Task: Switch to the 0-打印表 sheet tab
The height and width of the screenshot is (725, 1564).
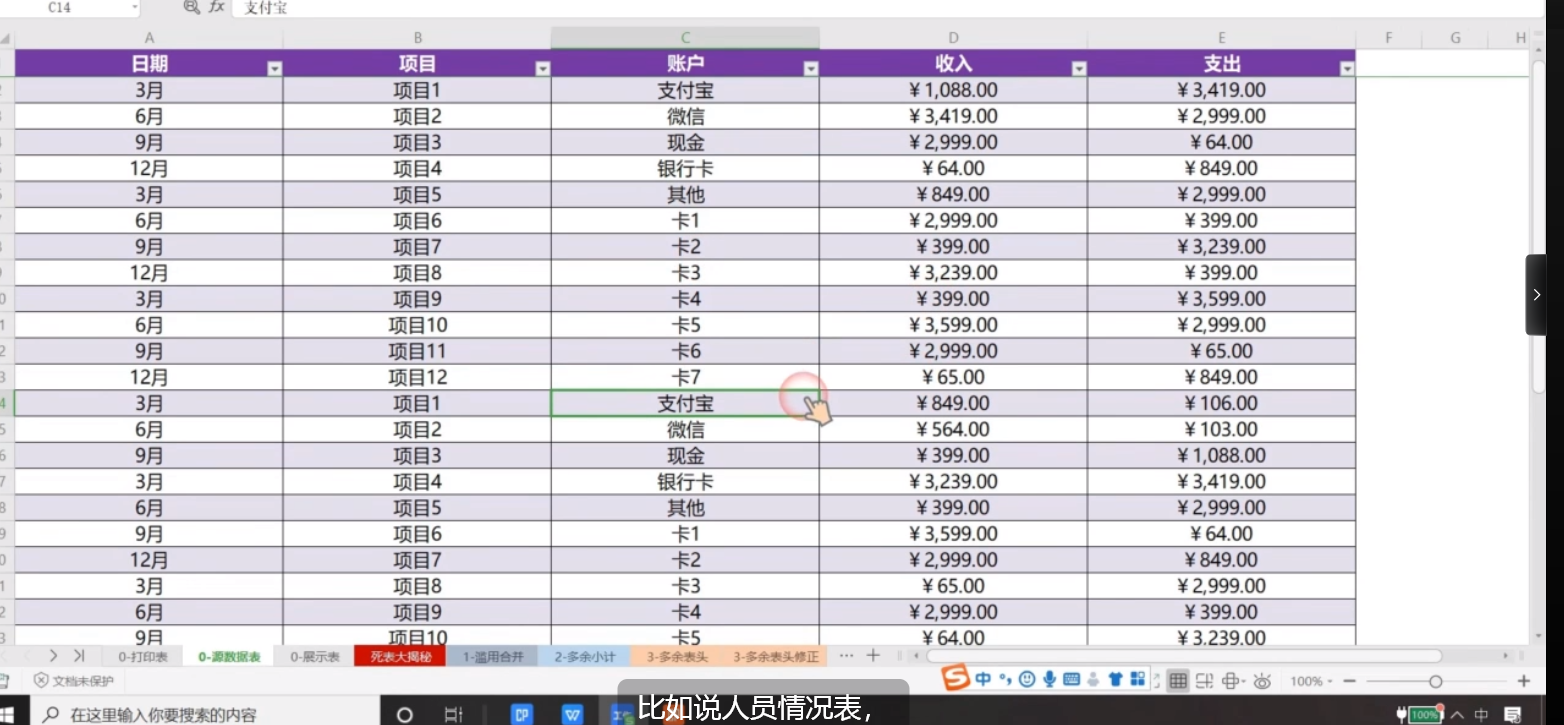Action: pos(143,657)
